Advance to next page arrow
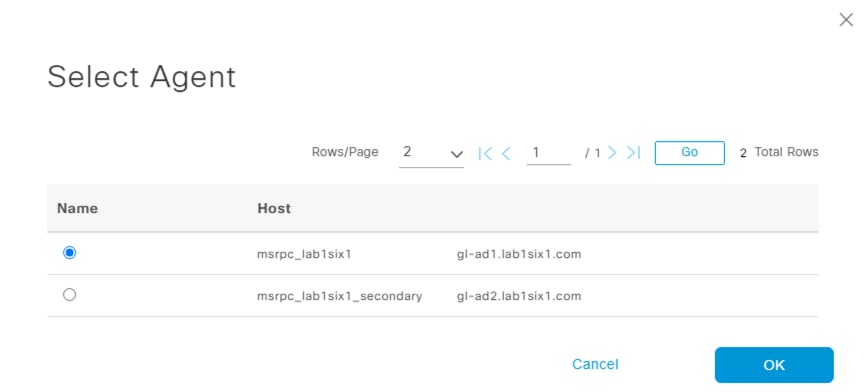 coord(612,153)
